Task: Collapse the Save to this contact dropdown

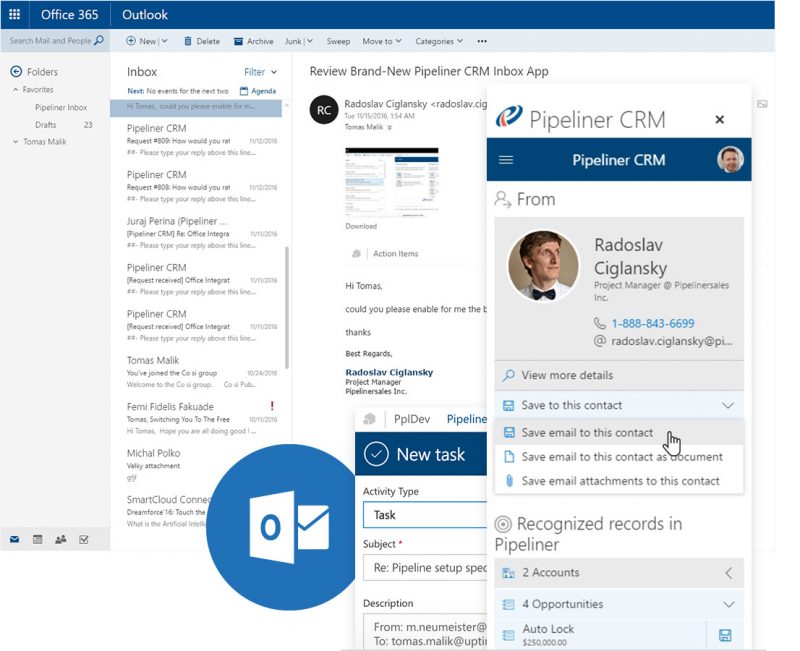Action: tap(728, 405)
